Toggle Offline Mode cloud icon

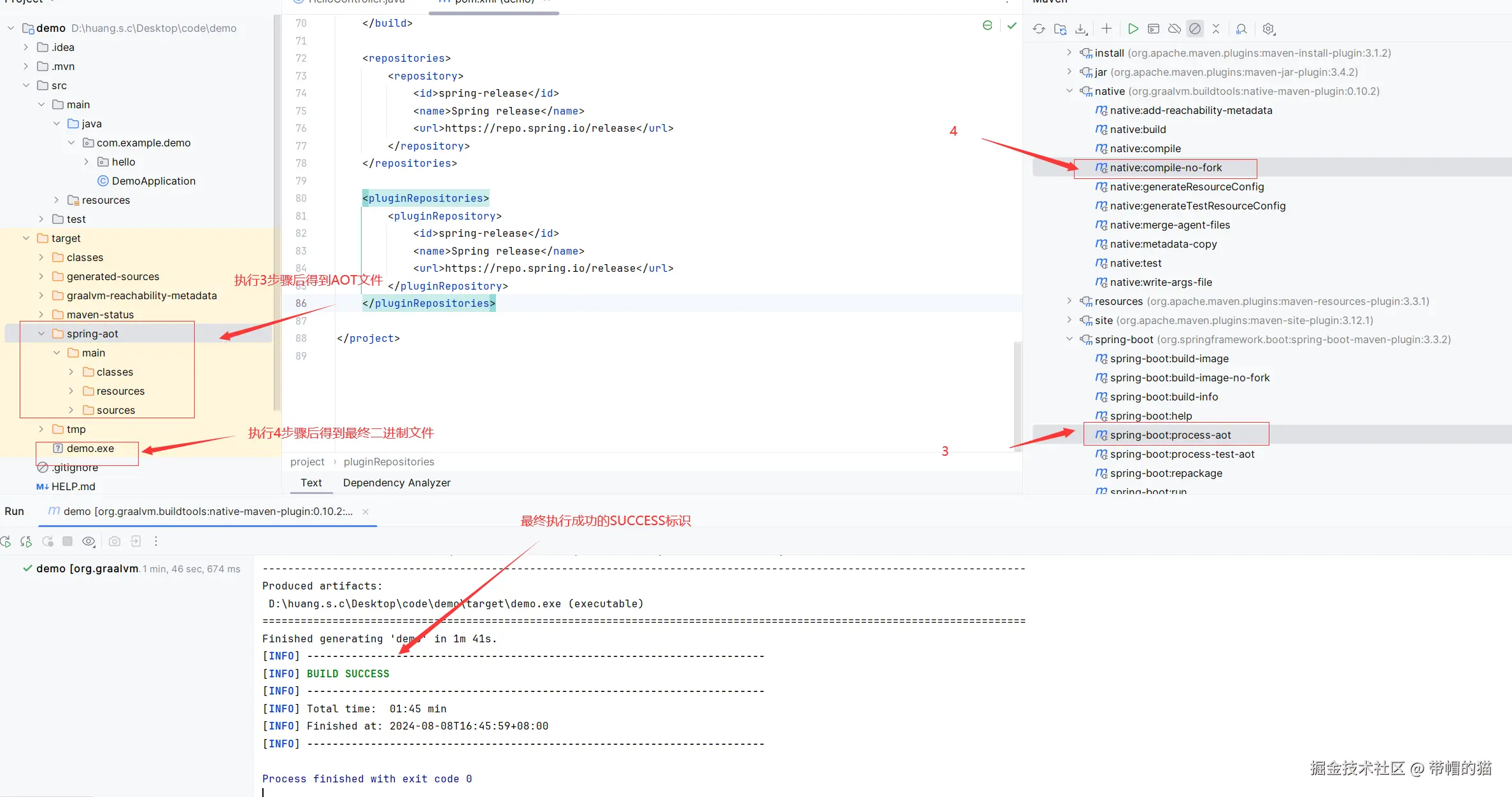coord(1175,29)
